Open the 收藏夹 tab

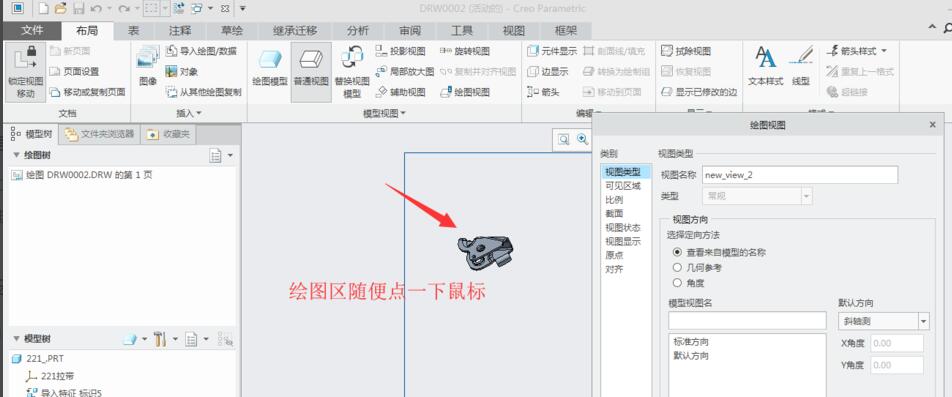click(168, 134)
